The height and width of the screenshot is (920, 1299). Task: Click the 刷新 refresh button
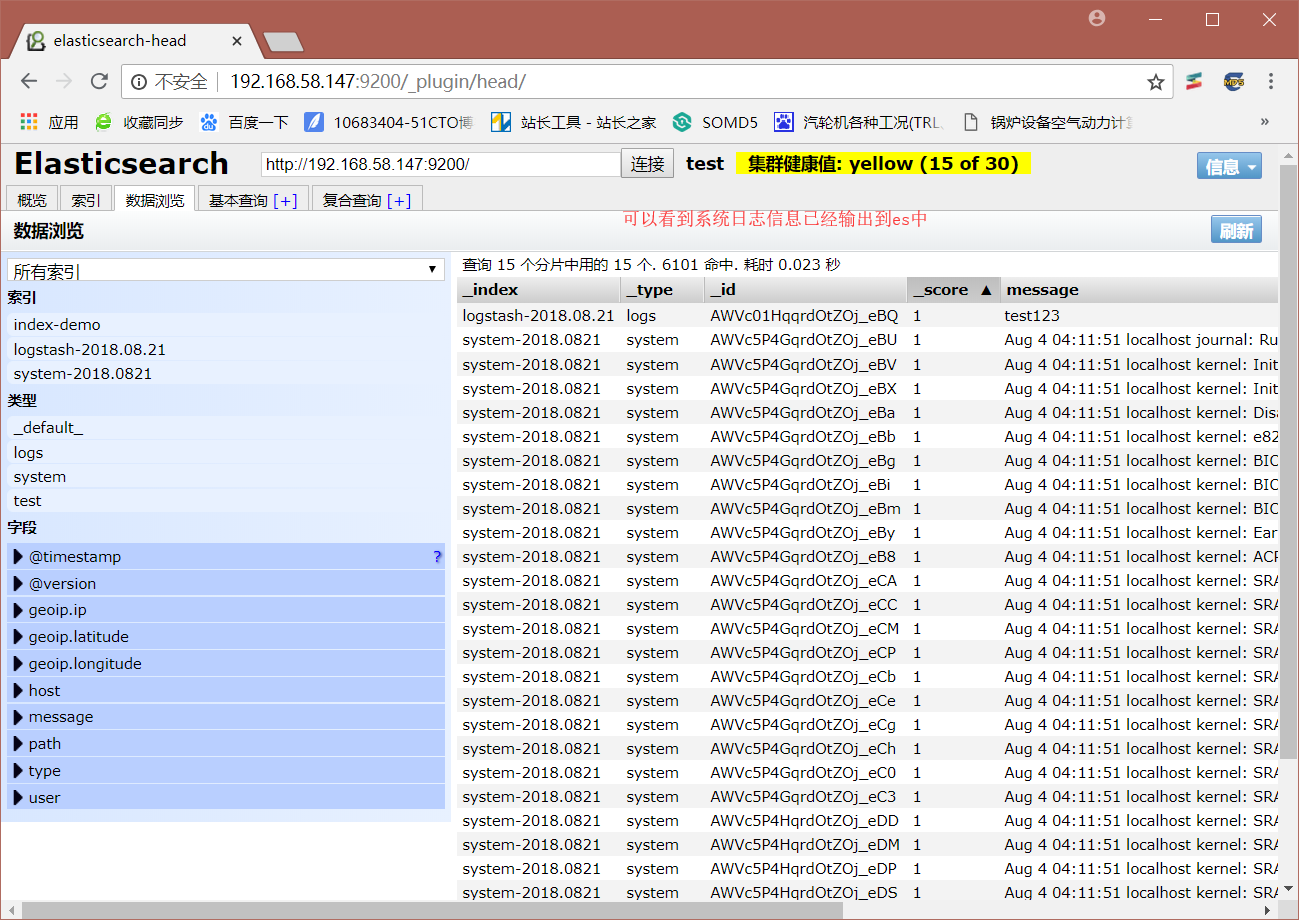pos(1236,230)
